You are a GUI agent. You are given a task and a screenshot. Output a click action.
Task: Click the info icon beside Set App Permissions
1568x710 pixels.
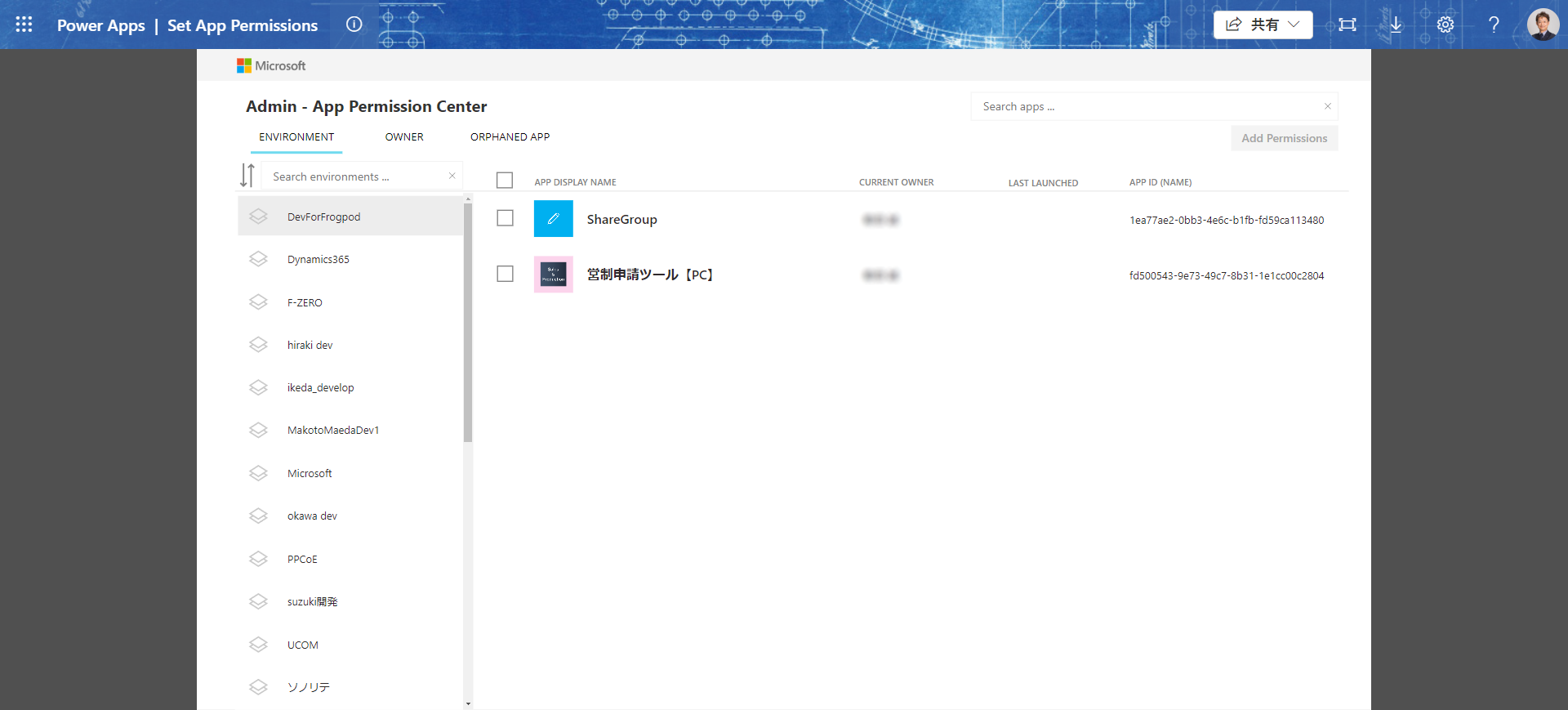pos(354,25)
